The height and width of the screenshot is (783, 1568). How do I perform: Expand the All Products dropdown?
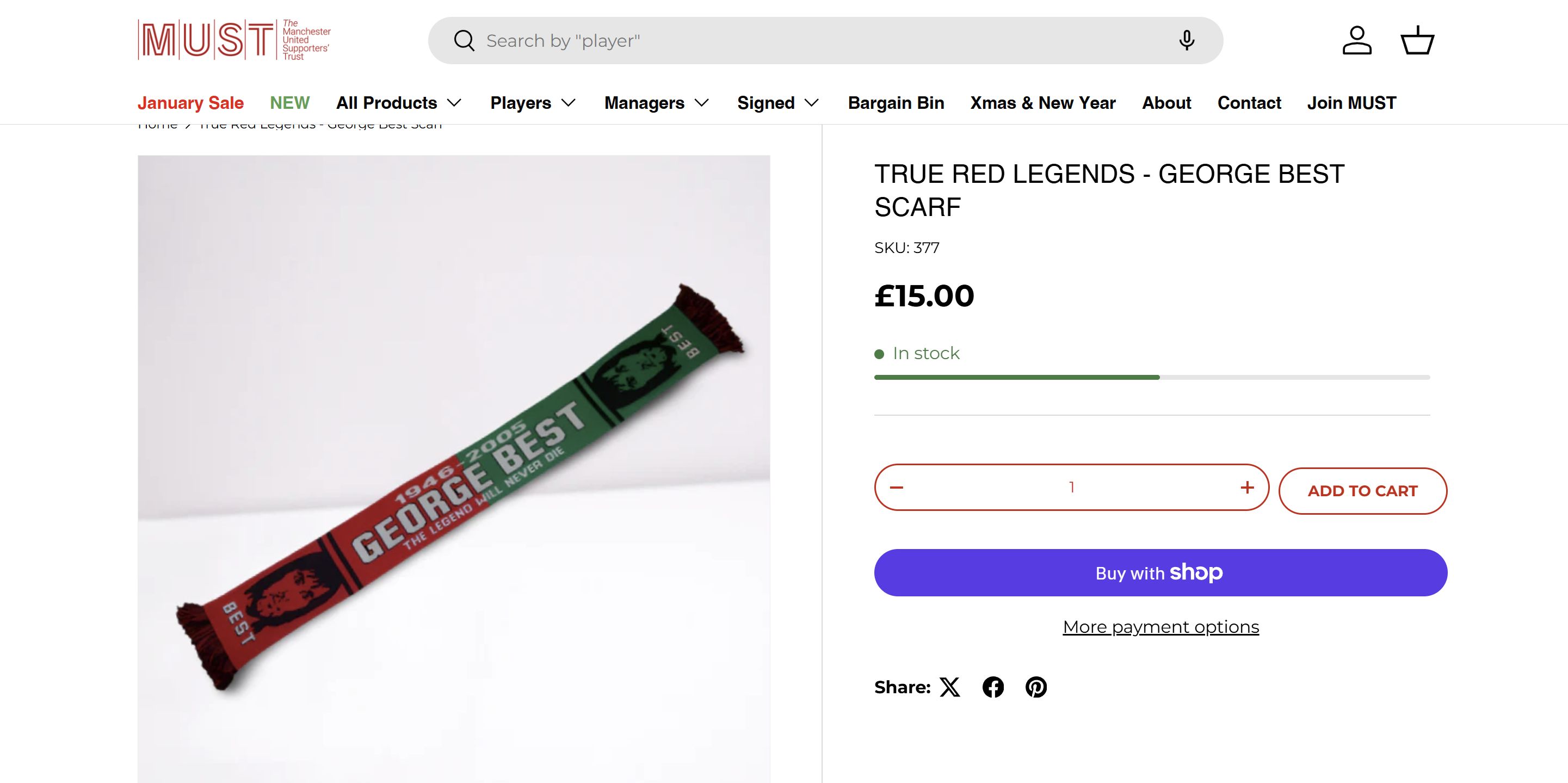pyautogui.click(x=399, y=103)
